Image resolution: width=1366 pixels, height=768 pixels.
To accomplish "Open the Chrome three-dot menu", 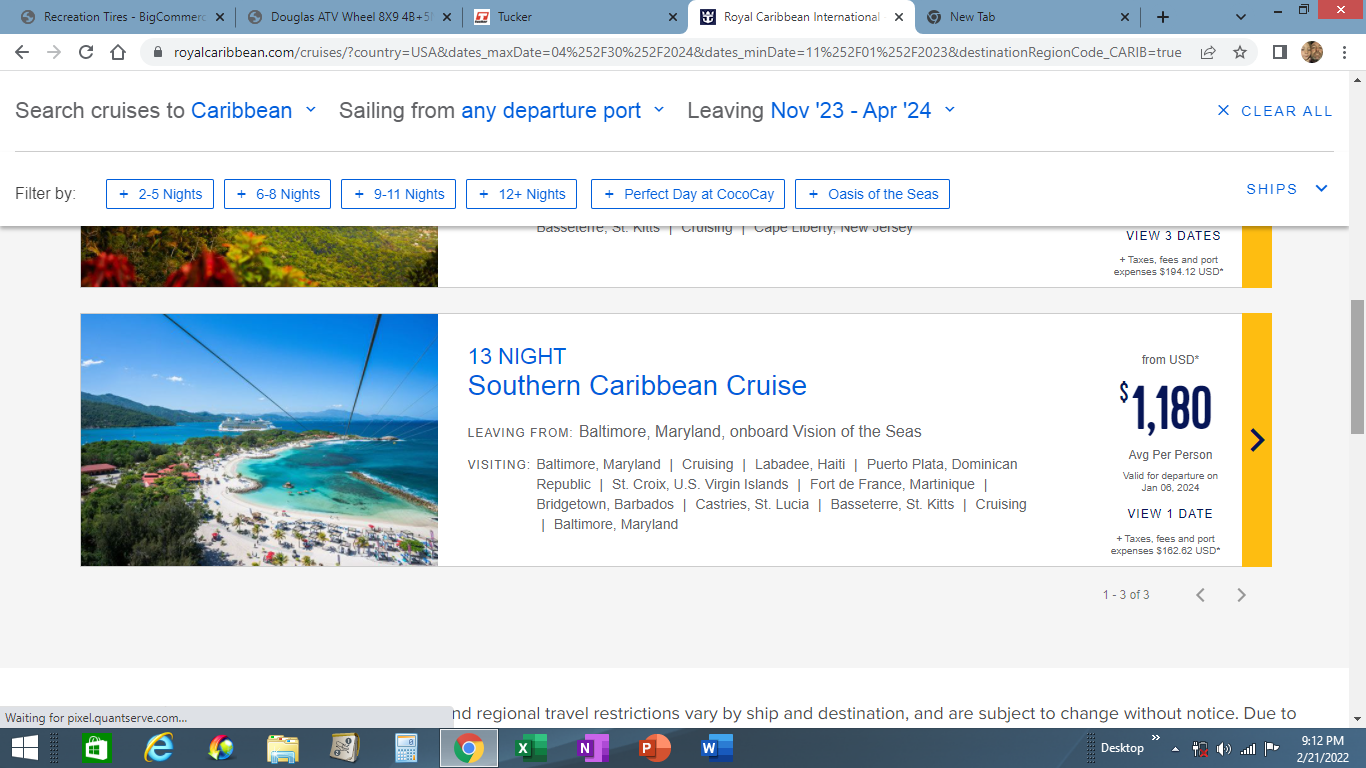I will click(x=1344, y=52).
